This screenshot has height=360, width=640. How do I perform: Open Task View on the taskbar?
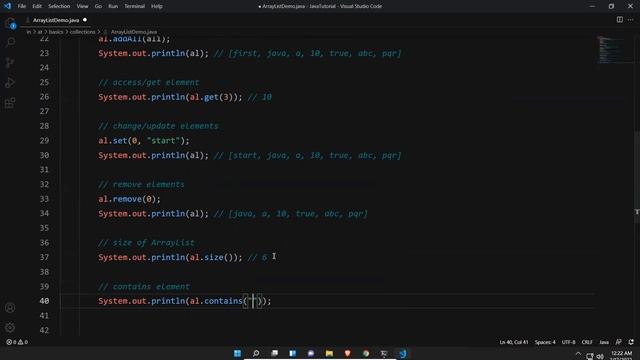tap(274, 353)
